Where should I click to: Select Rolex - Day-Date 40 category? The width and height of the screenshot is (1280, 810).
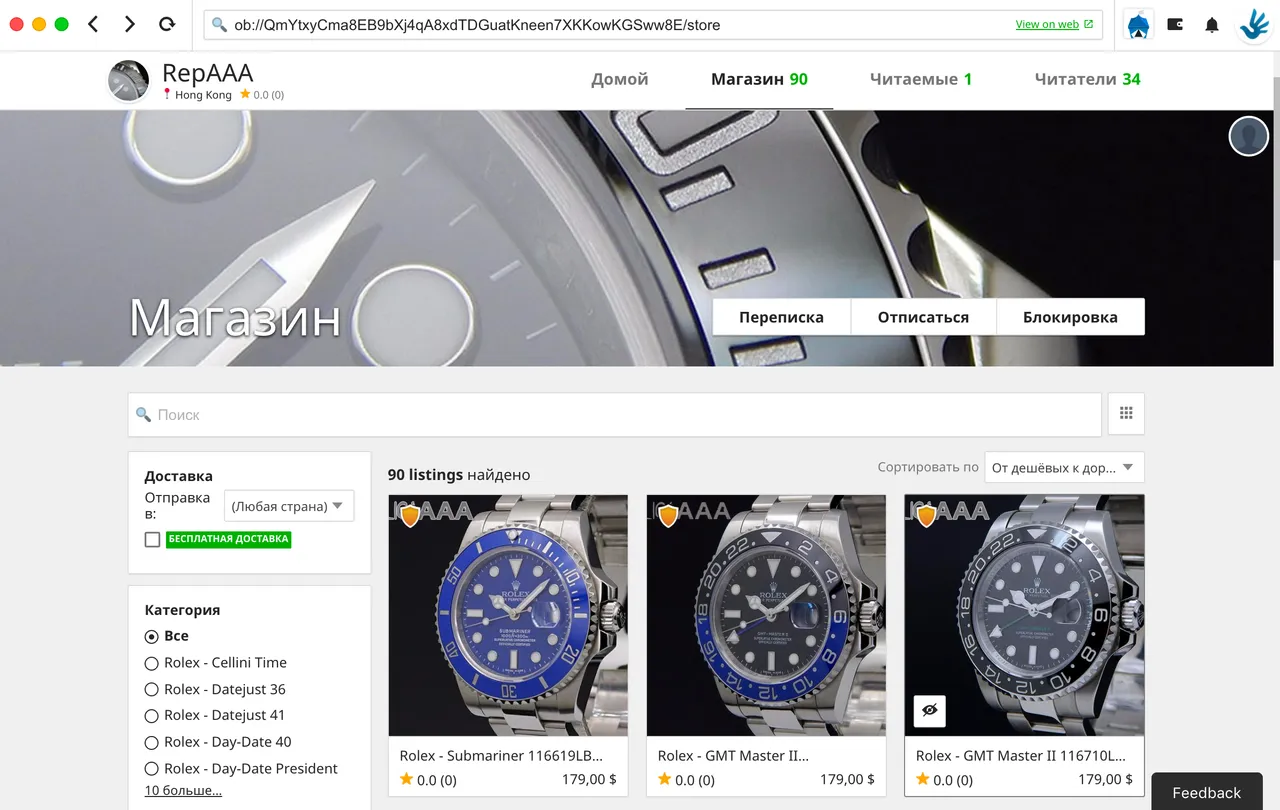(x=152, y=742)
